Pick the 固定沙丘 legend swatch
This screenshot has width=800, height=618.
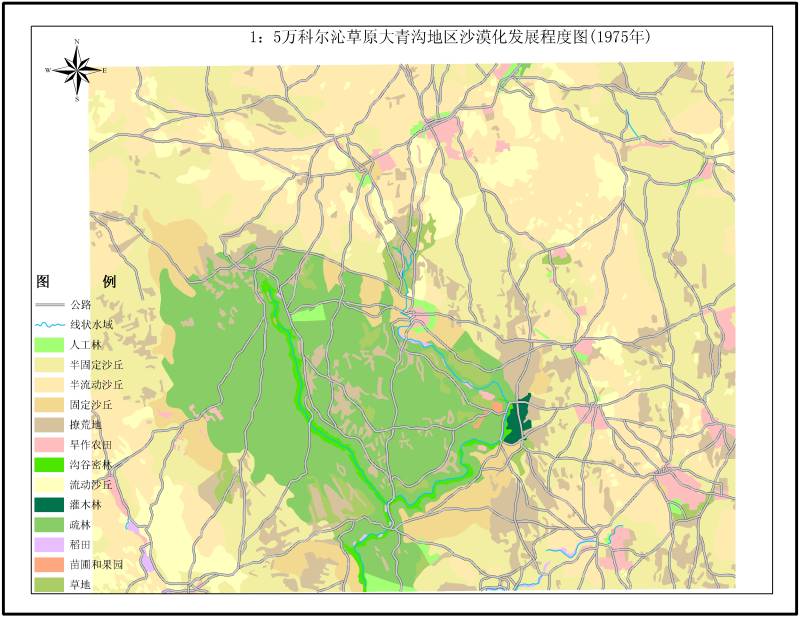pyautogui.click(x=50, y=405)
